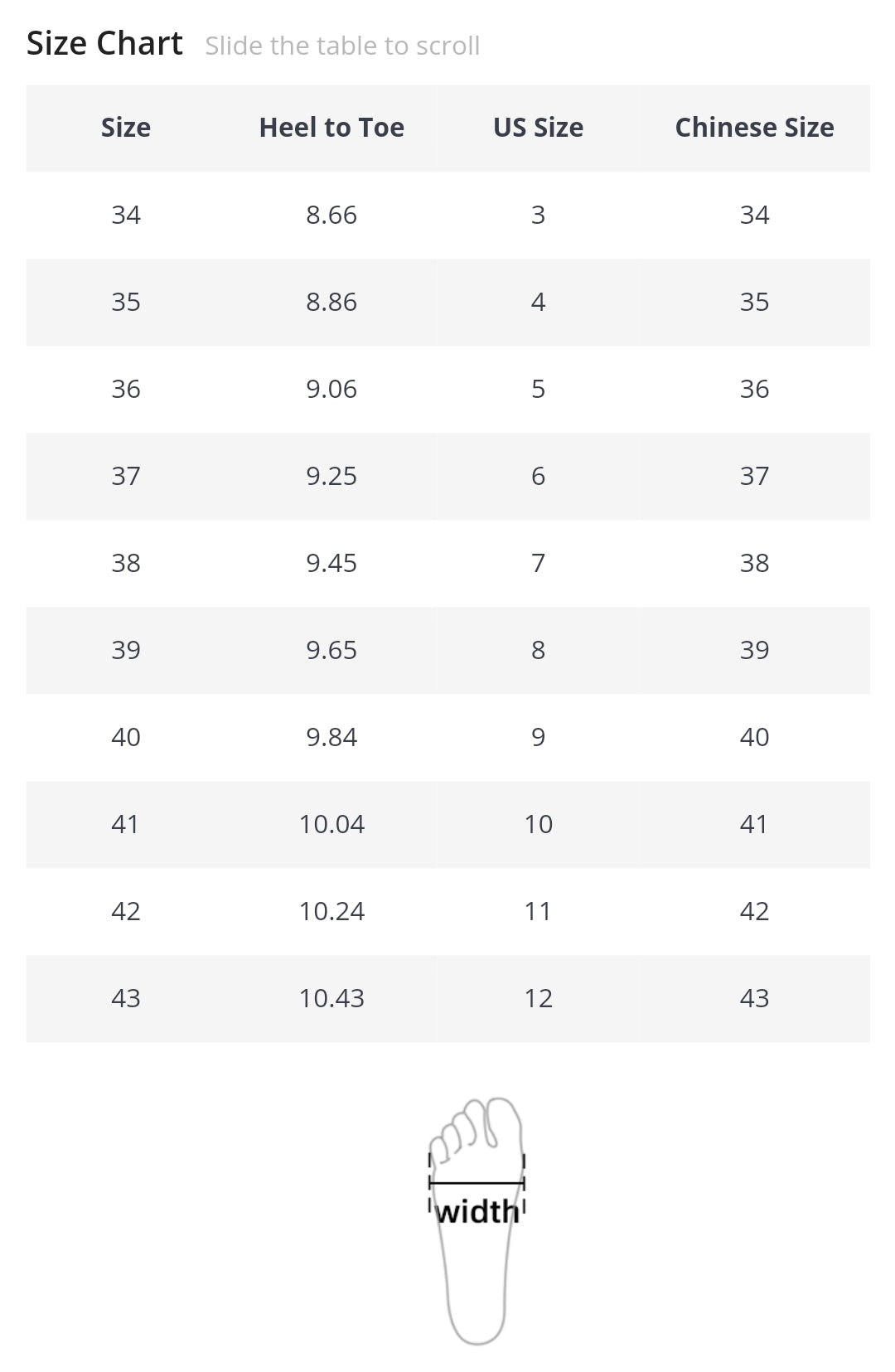Click the US size 6 cell
Image resolution: width=895 pixels, height=1372 pixels.
538,476
